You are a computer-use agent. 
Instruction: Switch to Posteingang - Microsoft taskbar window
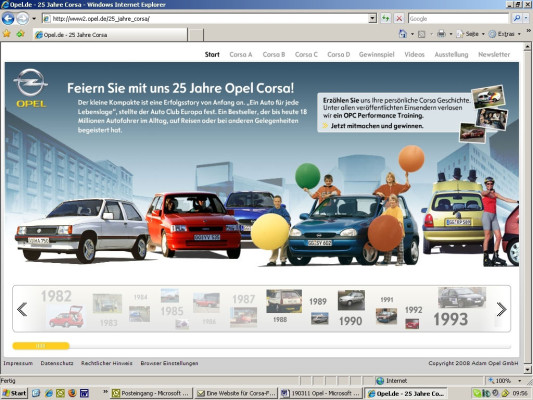tap(152, 393)
